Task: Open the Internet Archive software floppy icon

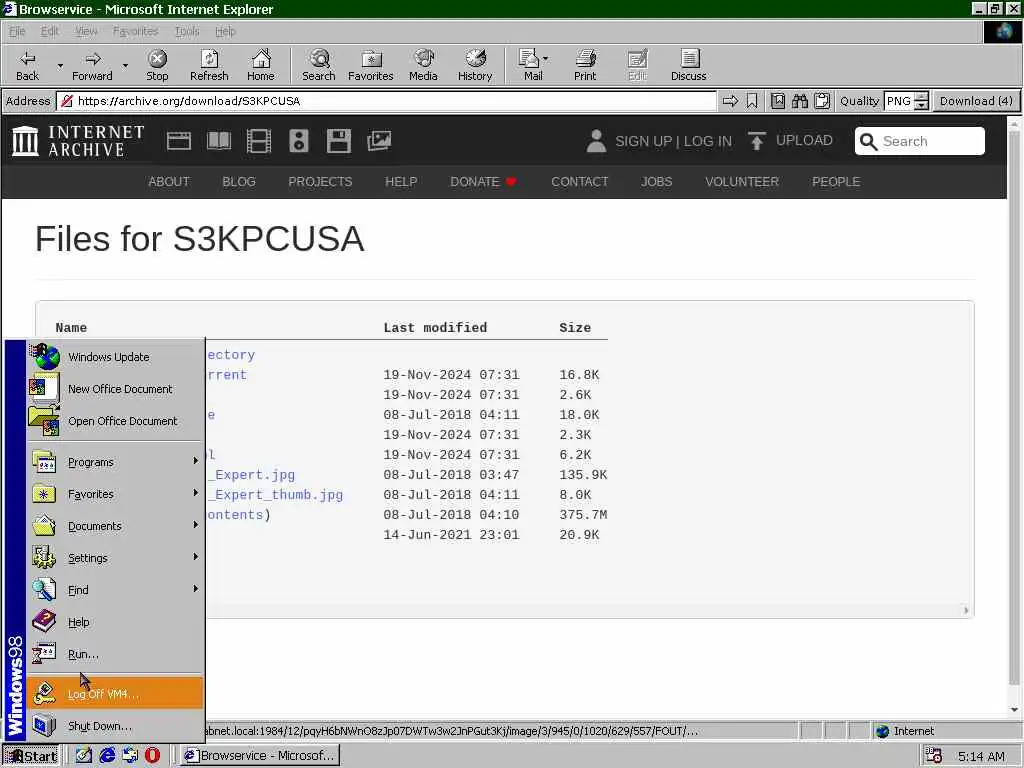Action: click(339, 141)
